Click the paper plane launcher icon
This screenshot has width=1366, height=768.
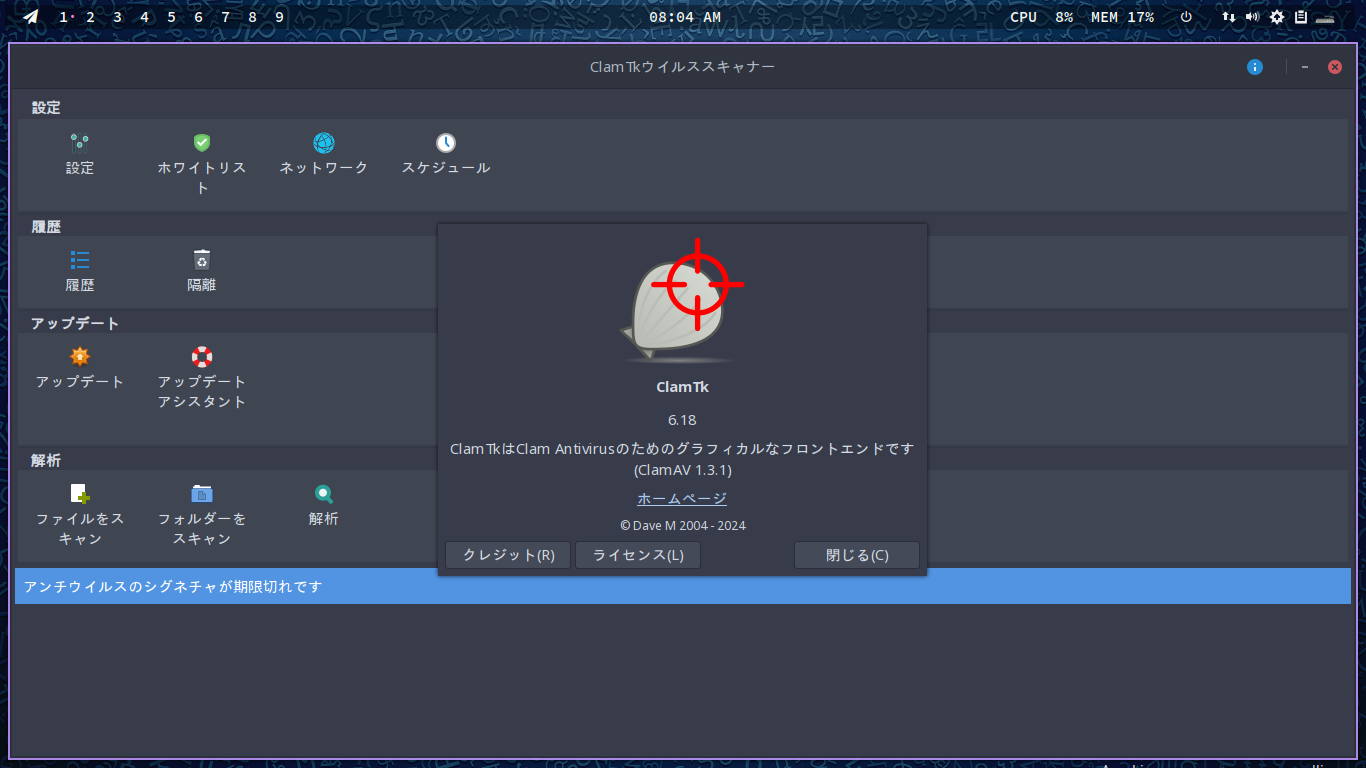(31, 17)
